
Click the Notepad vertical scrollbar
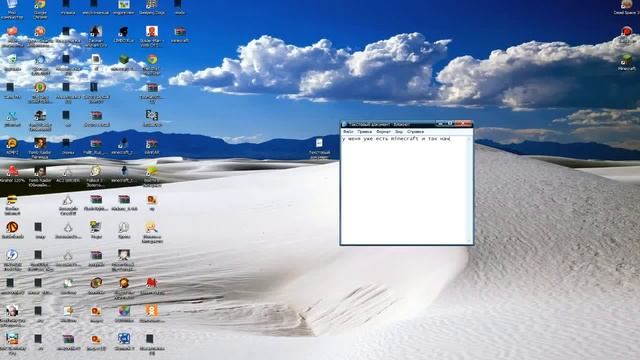(469, 190)
